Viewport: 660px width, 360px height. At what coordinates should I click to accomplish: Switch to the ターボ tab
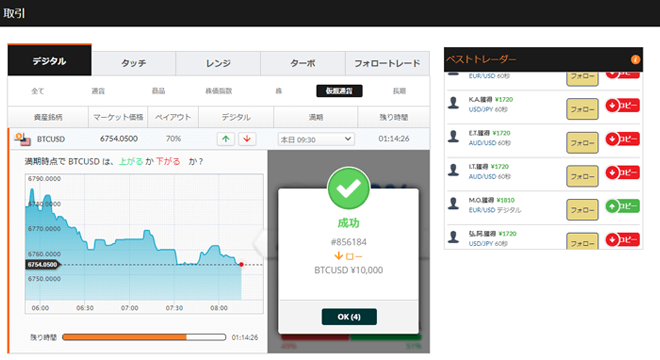[303, 63]
